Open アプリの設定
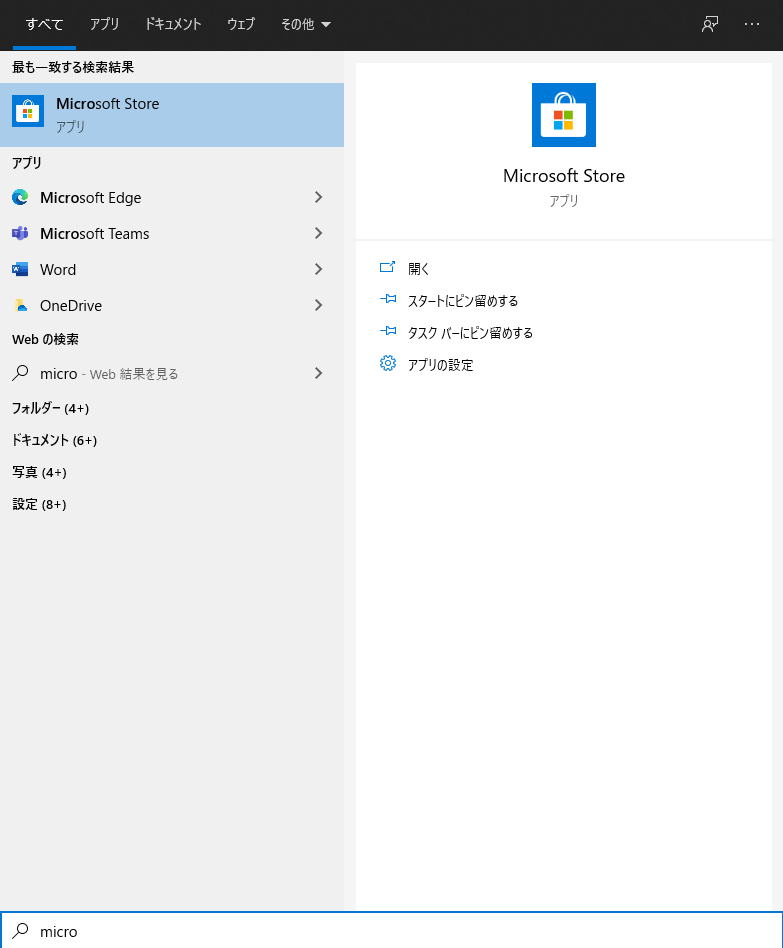This screenshot has width=783, height=948. (x=441, y=365)
